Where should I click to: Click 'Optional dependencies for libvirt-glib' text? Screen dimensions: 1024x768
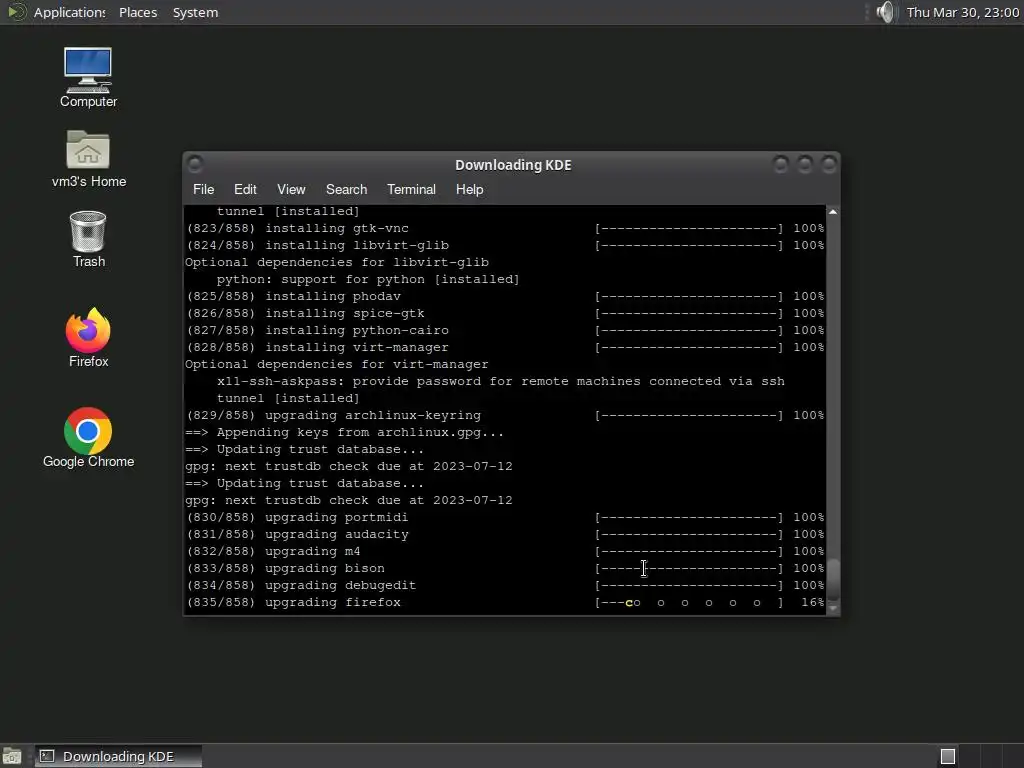pos(336,263)
